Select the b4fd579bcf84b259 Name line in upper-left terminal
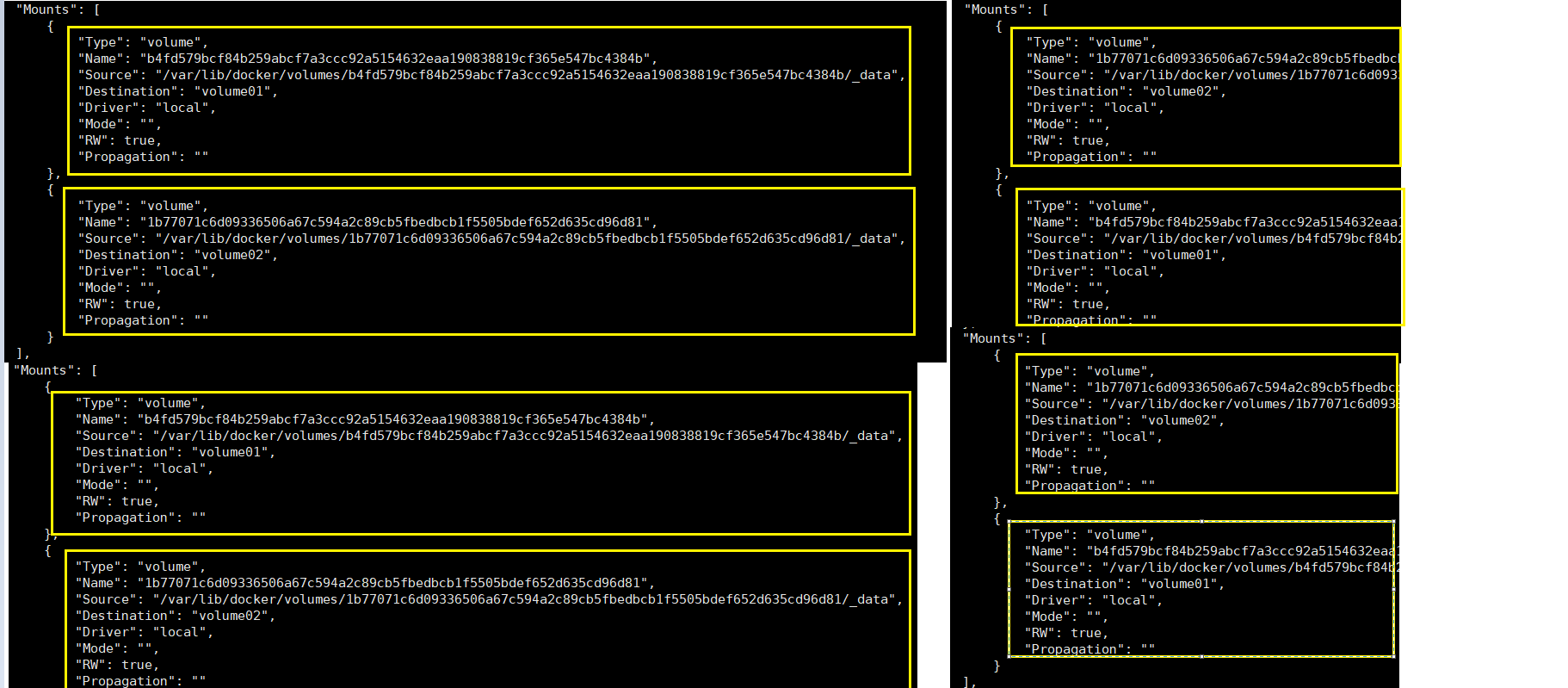The height and width of the screenshot is (688, 1568). point(367,59)
